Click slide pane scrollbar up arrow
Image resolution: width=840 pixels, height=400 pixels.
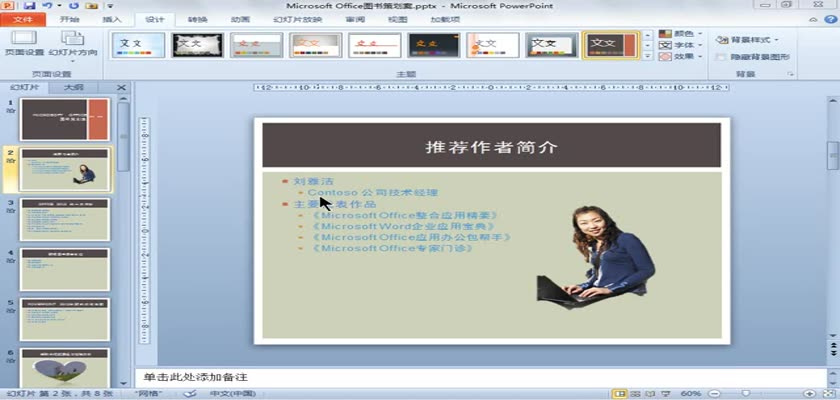[123, 99]
